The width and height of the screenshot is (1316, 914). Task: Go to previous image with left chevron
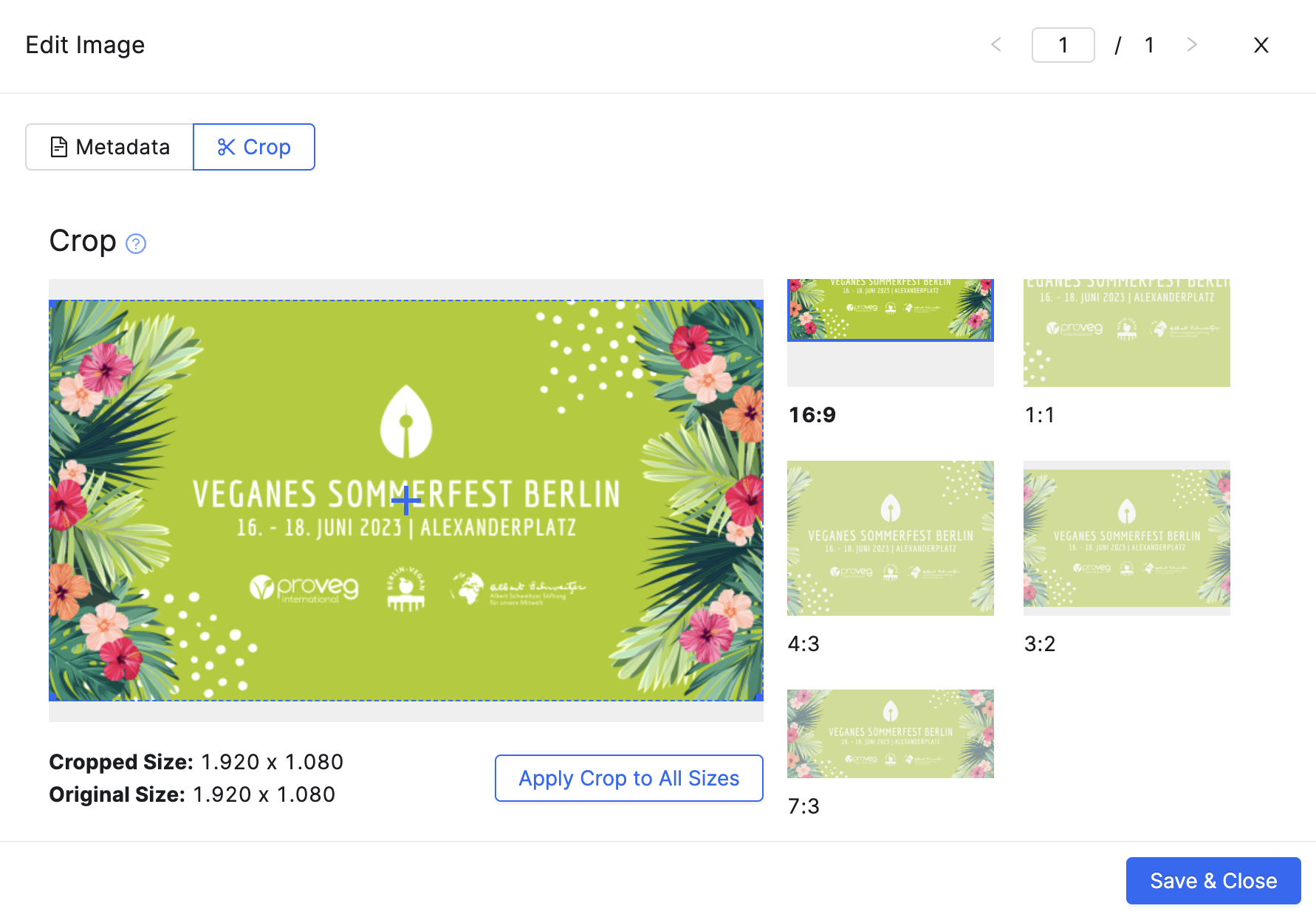[996, 45]
